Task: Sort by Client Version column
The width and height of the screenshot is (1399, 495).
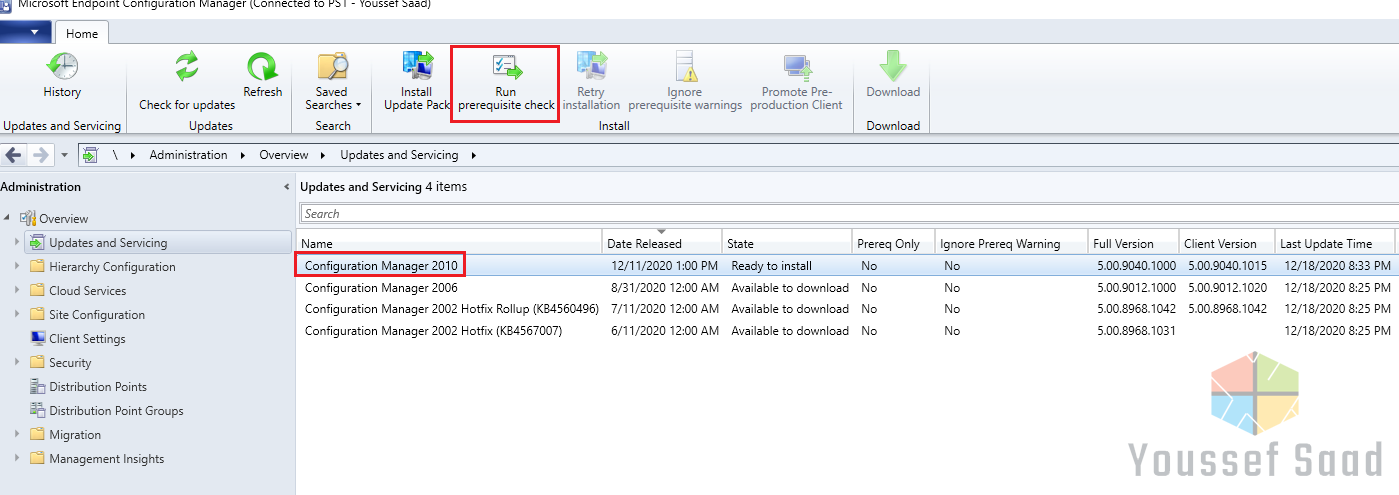Action: tap(1227, 243)
